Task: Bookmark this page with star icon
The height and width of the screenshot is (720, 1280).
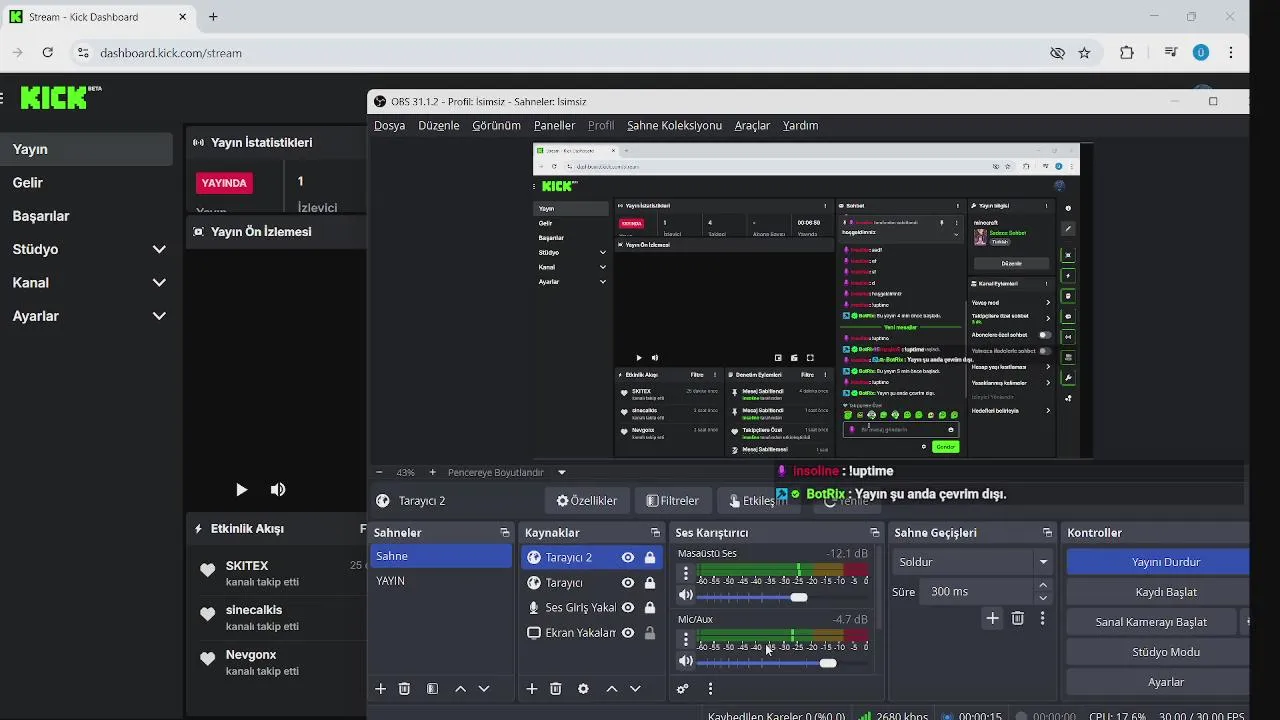Action: (1084, 53)
